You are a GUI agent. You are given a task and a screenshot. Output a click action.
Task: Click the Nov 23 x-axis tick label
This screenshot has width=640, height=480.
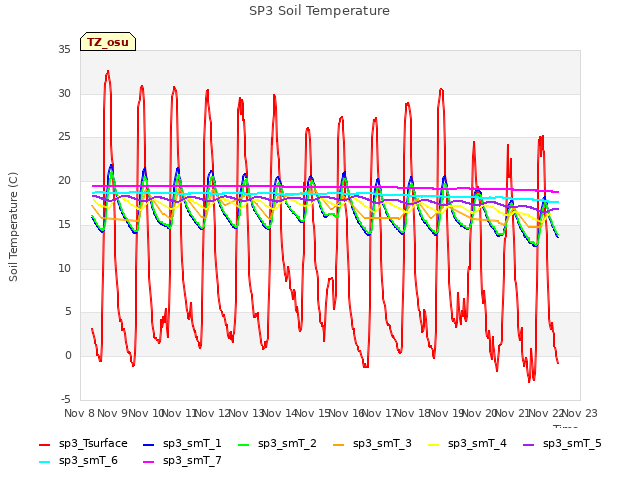[x=580, y=413]
